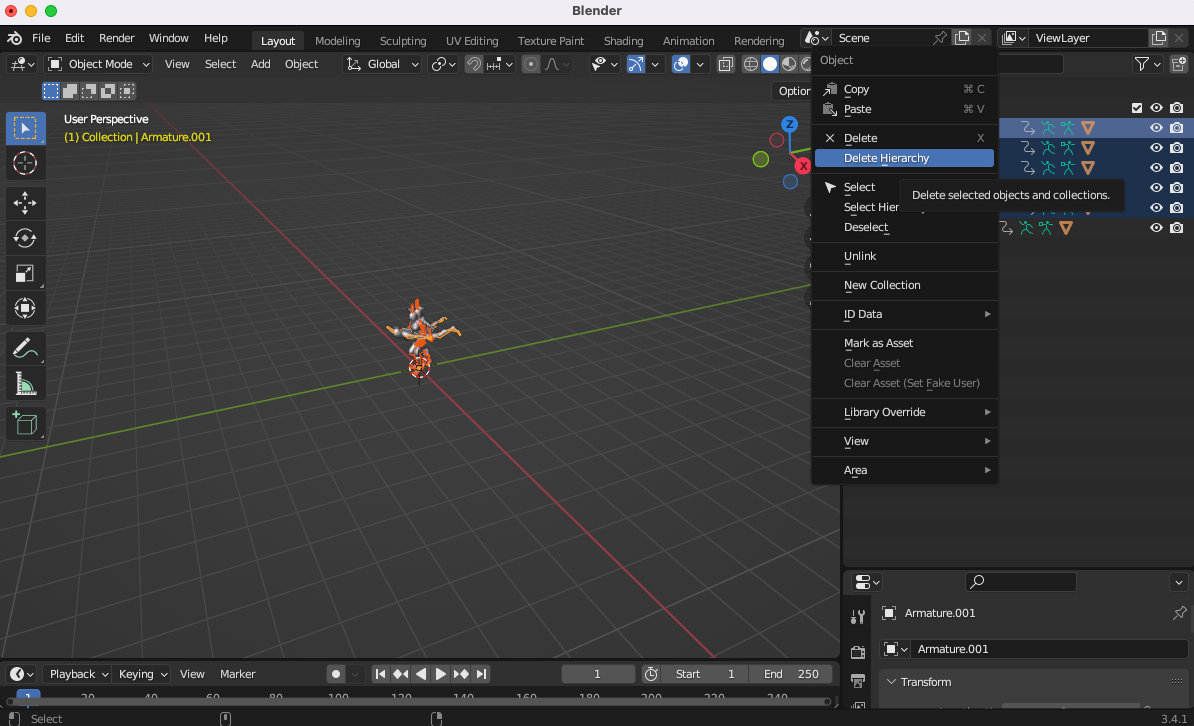Toggle the show overlays button
This screenshot has height=726, width=1194.
(x=681, y=65)
